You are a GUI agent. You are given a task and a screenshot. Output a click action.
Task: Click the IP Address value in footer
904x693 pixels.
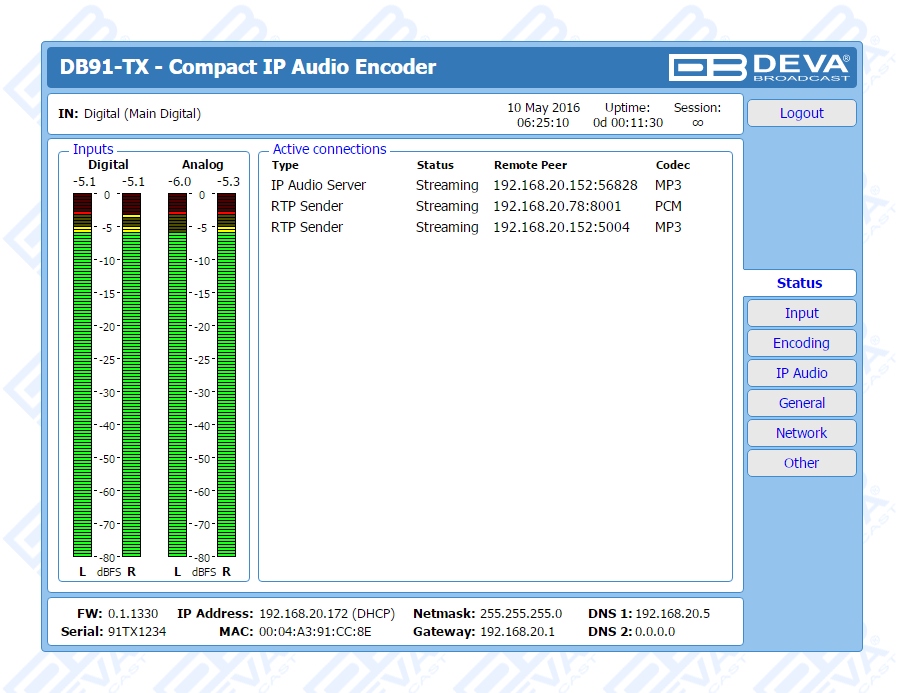[x=327, y=613]
